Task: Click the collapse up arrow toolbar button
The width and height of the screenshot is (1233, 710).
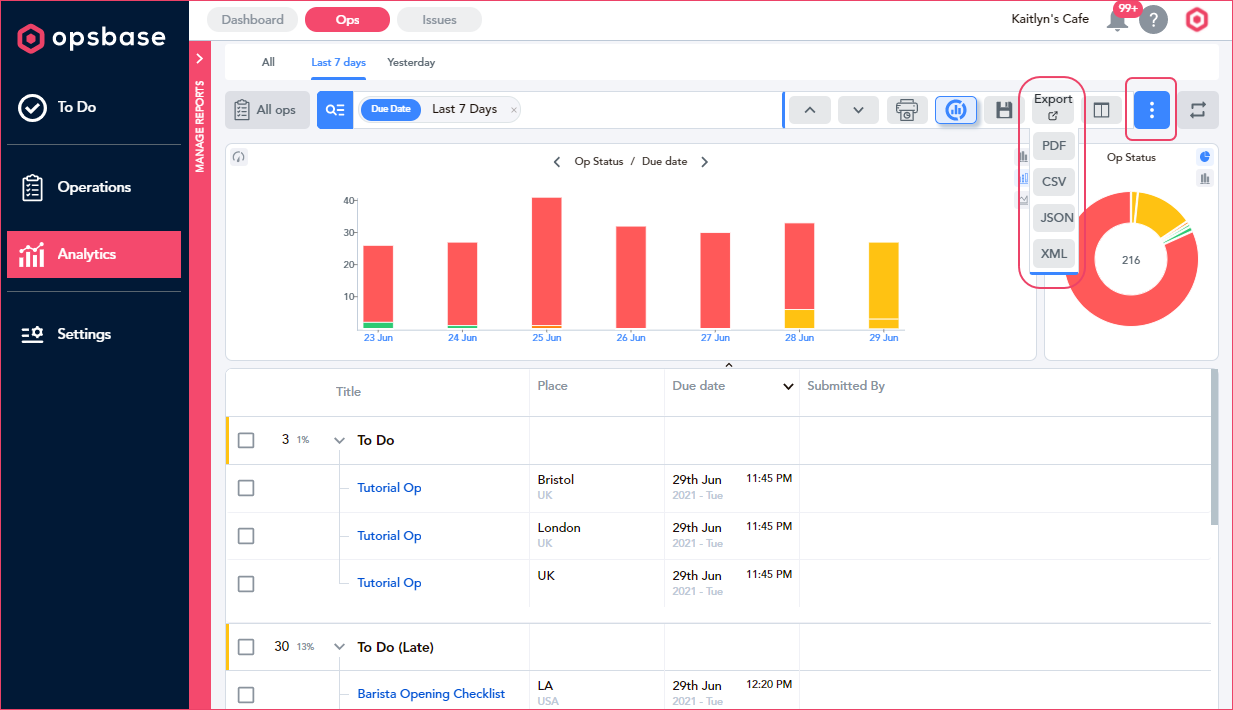Action: (810, 110)
